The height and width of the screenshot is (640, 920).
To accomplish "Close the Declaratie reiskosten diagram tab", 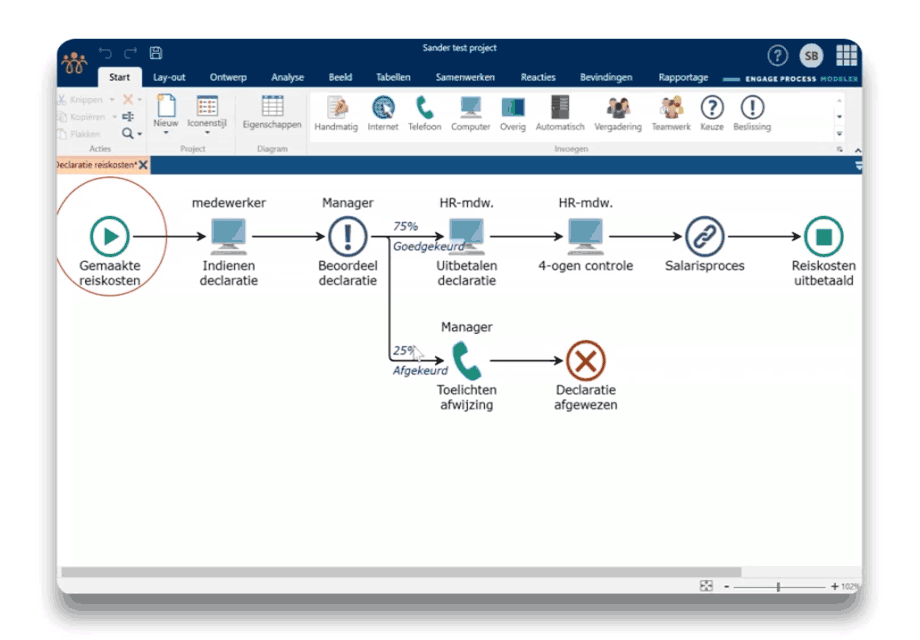I will coord(143,165).
